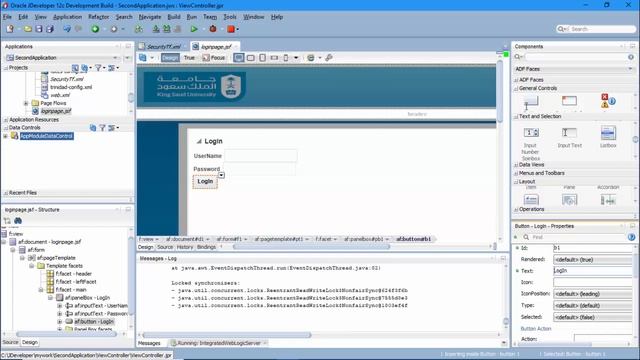Open the IconPosition property dropdown
This screenshot has height=360, width=640.
pyautogui.click(x=593, y=294)
